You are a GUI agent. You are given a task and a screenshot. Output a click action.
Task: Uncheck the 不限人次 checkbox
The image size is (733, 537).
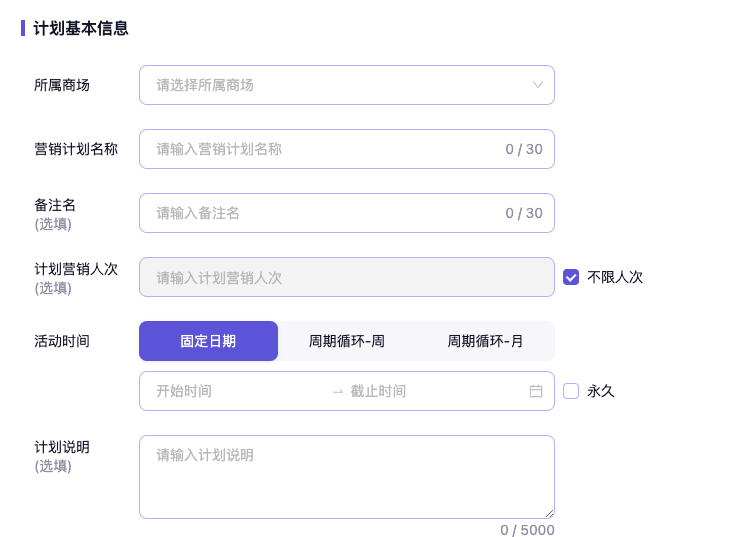coord(571,277)
